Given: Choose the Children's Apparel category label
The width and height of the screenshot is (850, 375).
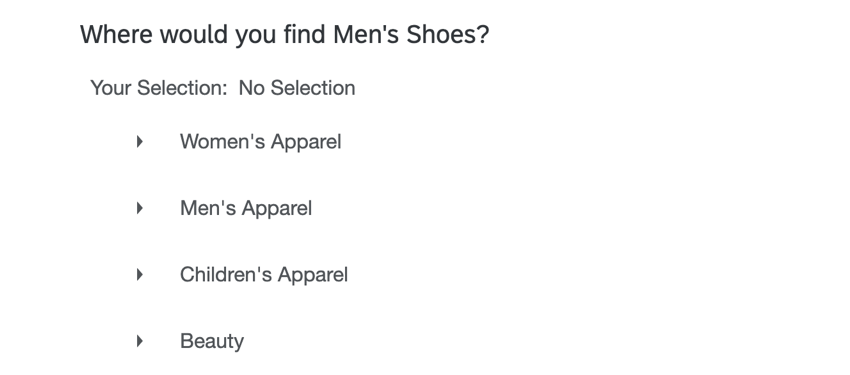Looking at the screenshot, I should pyautogui.click(x=264, y=275).
